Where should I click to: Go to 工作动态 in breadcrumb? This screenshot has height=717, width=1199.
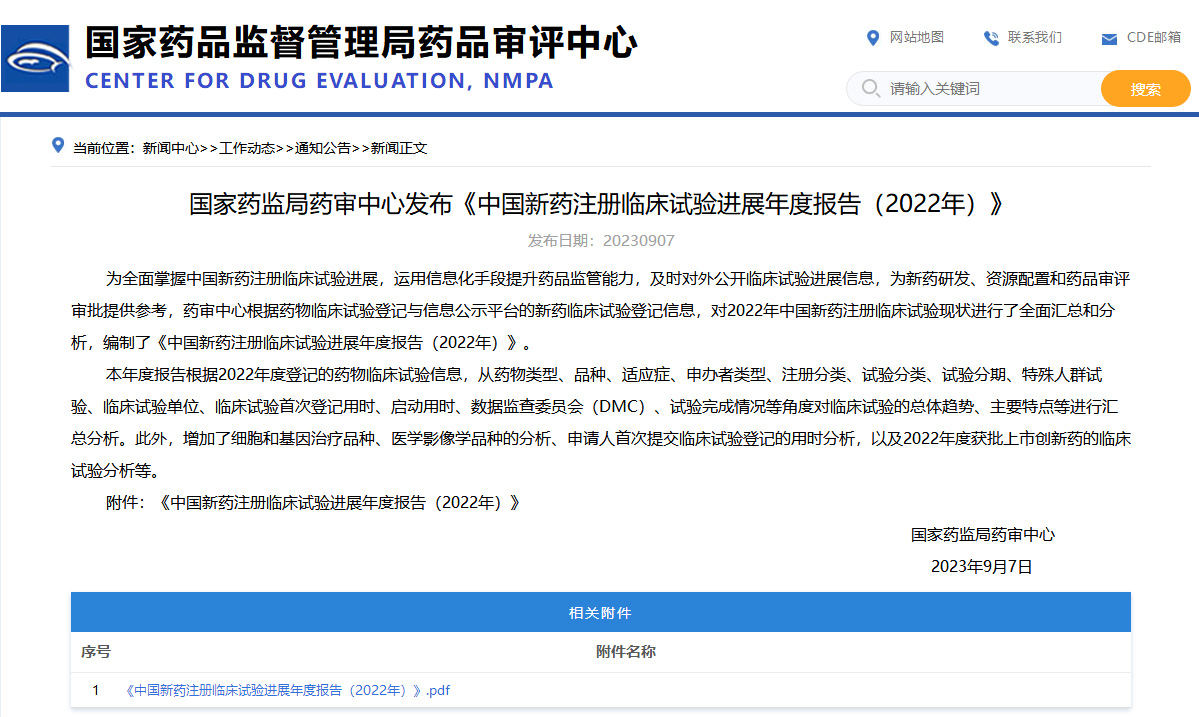point(247,148)
